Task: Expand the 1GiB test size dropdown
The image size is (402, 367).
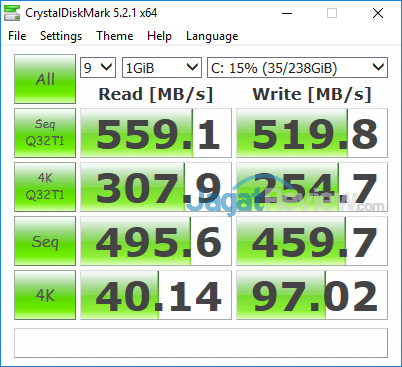Action: click(x=162, y=68)
